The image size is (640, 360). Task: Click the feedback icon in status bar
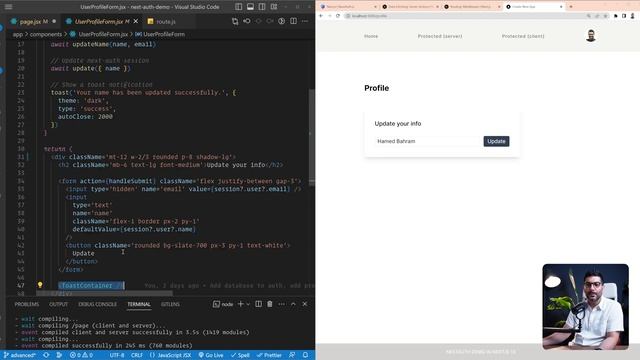tap(292, 355)
